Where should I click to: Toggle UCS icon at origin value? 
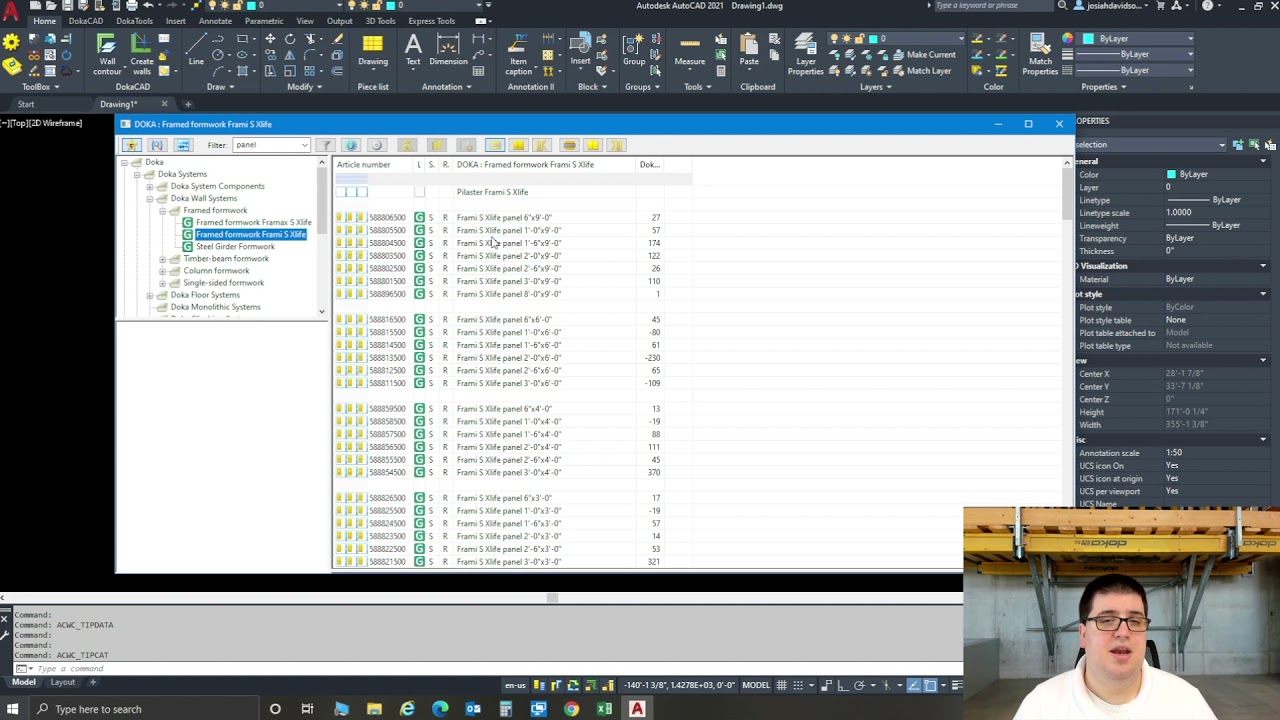pyautogui.click(x=1172, y=478)
